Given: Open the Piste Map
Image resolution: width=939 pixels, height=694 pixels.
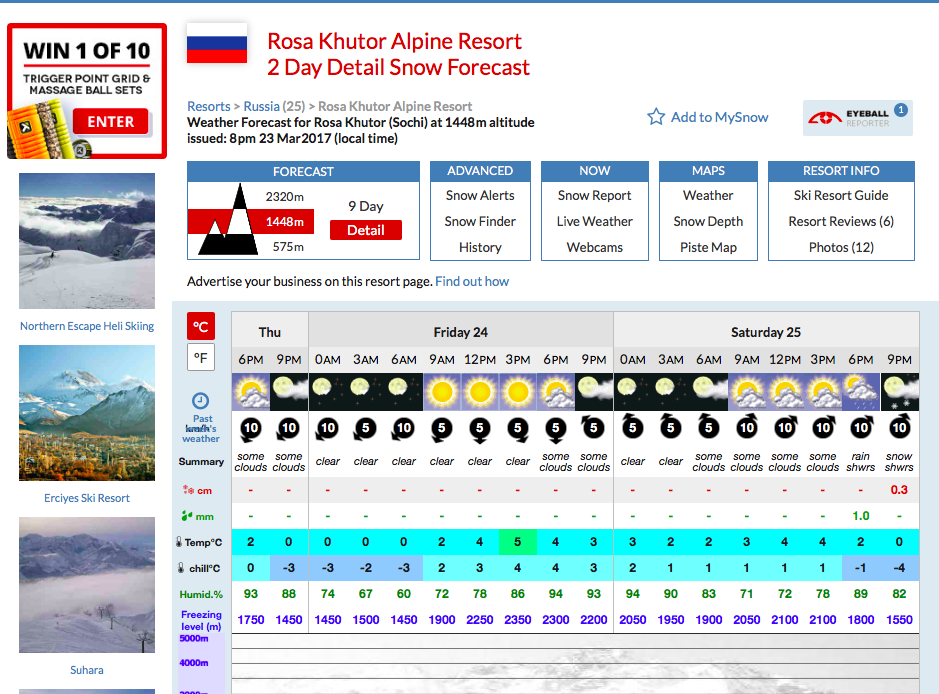Looking at the screenshot, I should (x=708, y=247).
